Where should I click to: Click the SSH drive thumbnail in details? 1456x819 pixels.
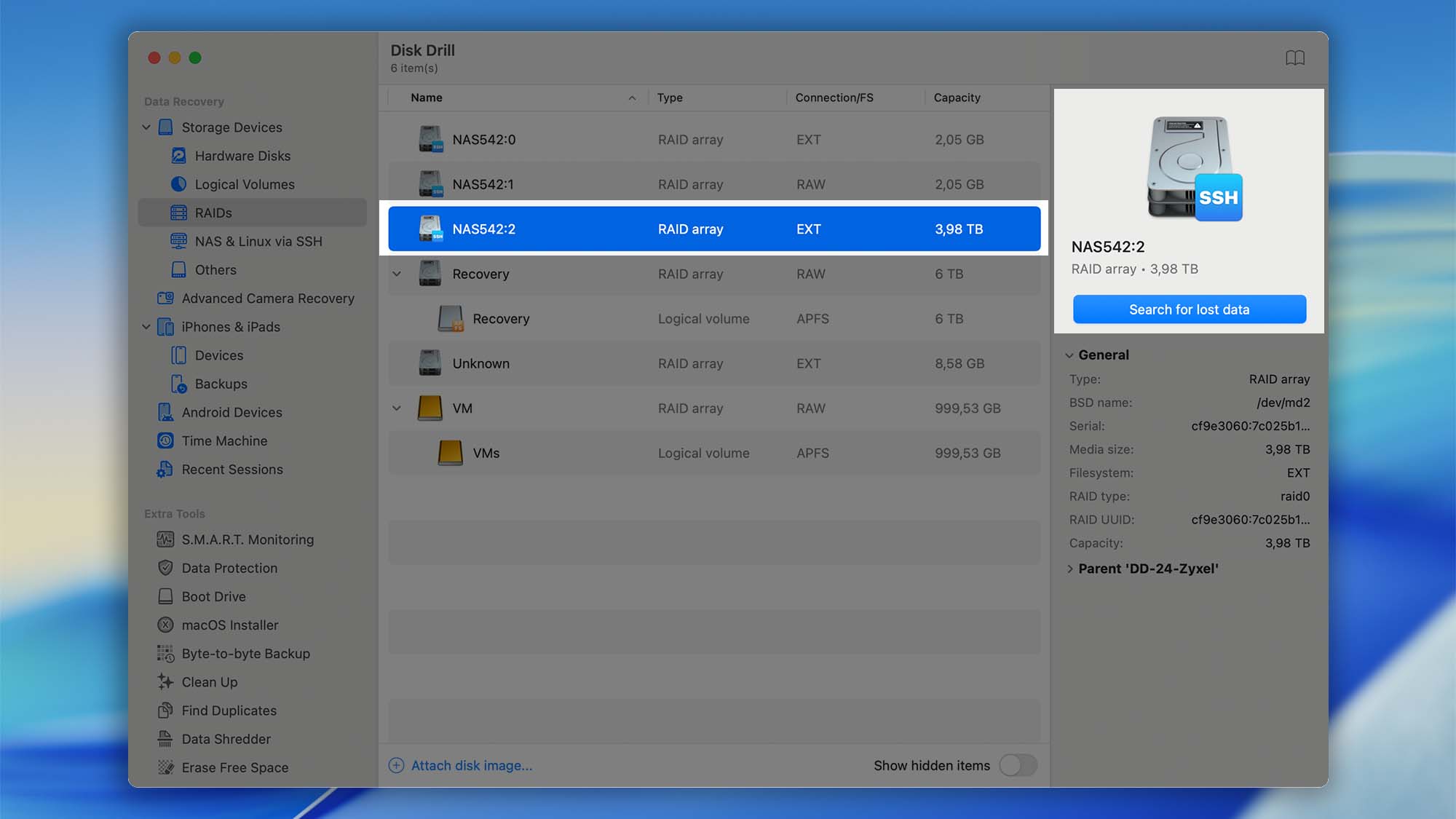[x=1194, y=168]
